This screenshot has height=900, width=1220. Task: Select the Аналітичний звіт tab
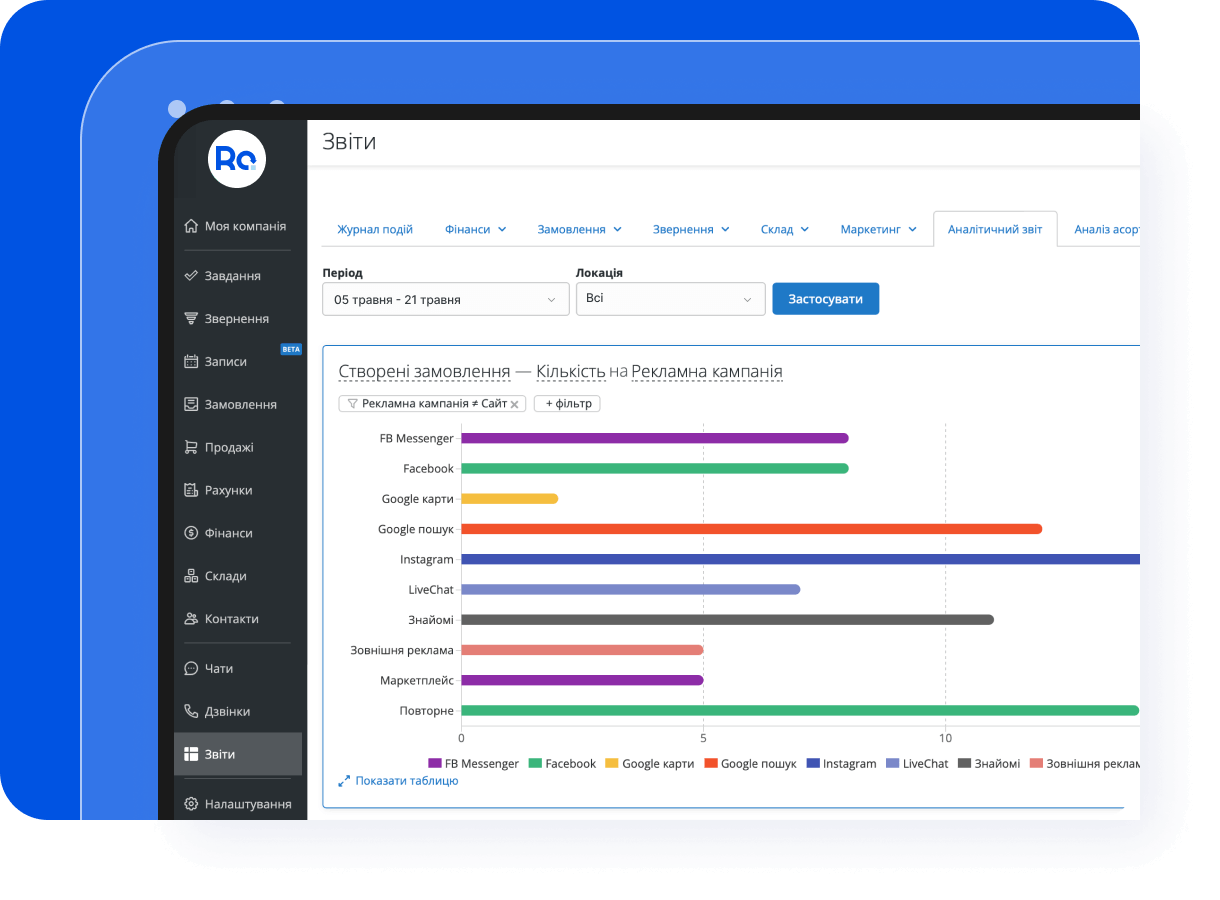(994, 229)
